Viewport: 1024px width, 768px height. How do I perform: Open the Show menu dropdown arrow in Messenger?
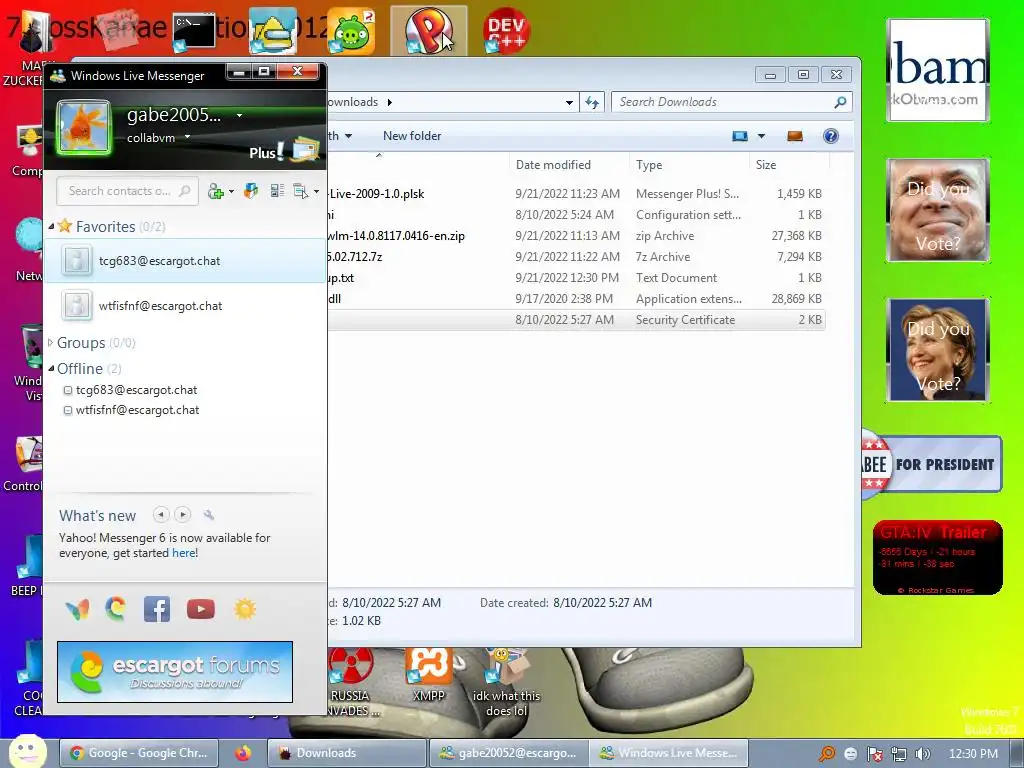pyautogui.click(x=316, y=191)
